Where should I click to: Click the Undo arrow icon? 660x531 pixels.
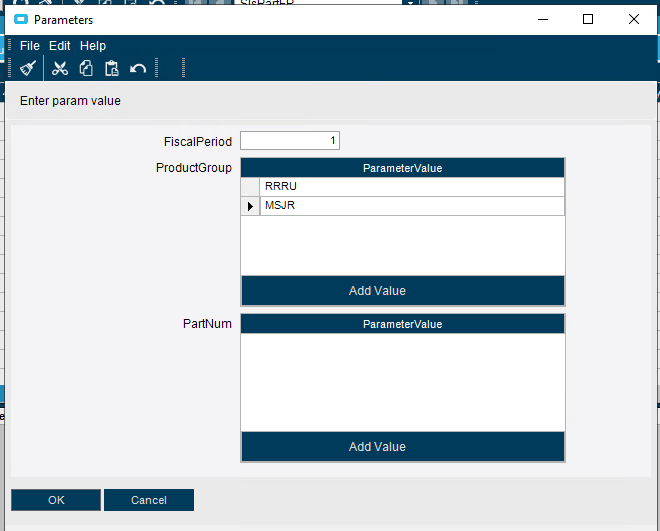(x=138, y=68)
